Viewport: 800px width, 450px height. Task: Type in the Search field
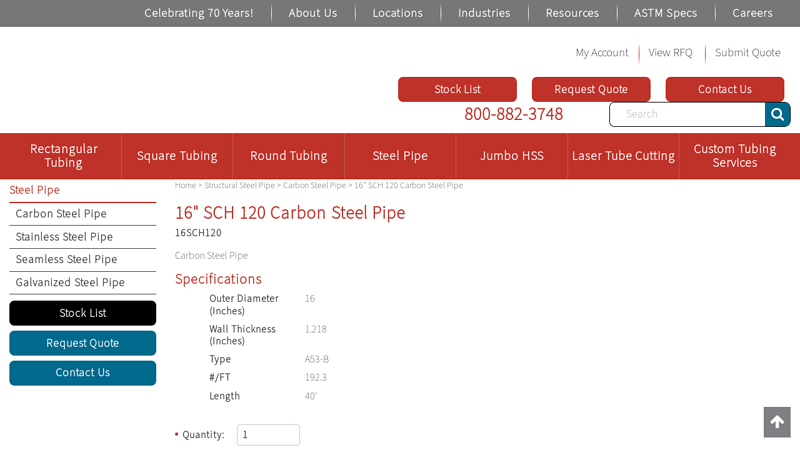687,114
